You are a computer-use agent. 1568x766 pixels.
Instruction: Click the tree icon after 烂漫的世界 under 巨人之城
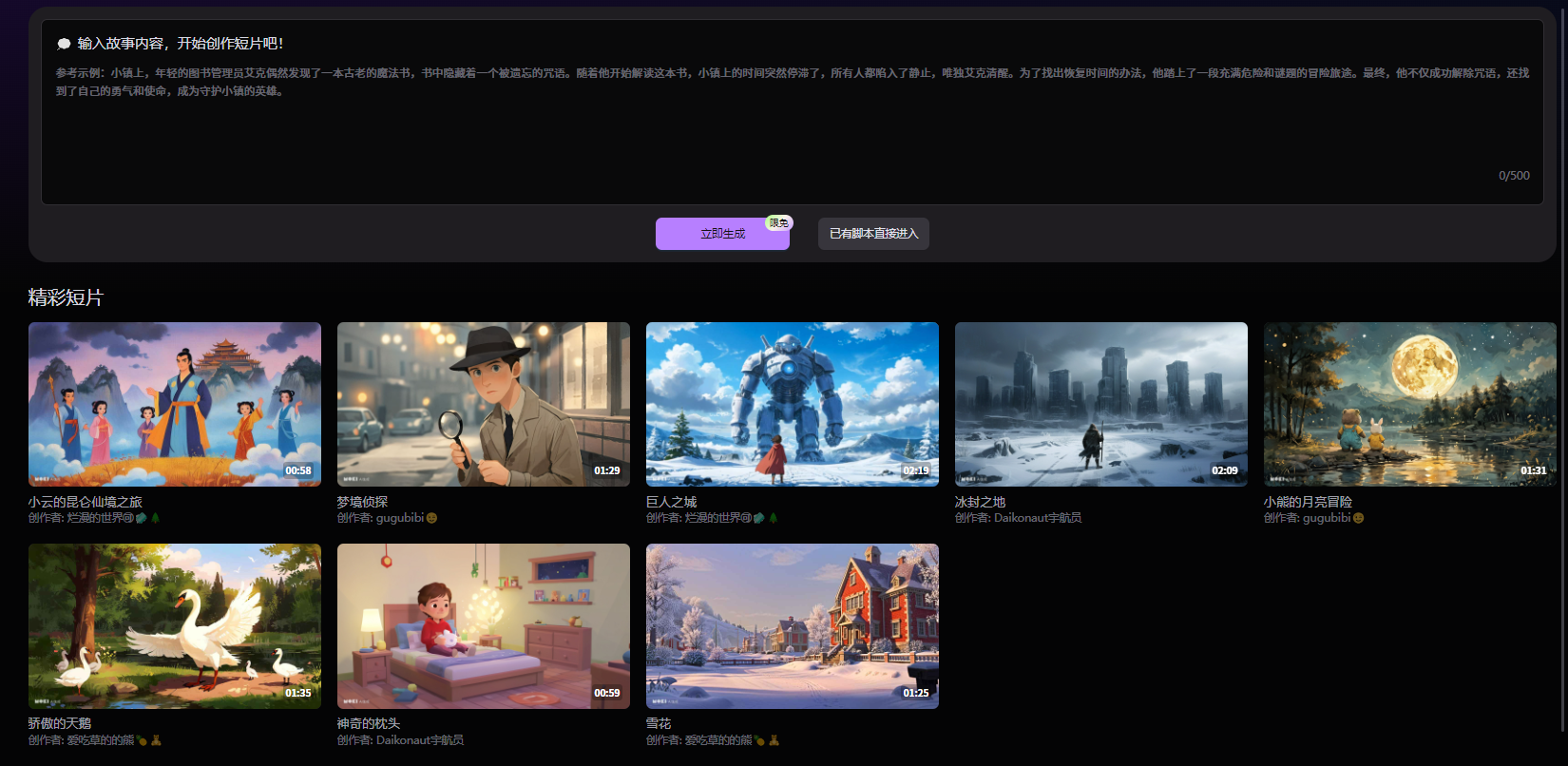[x=773, y=518]
